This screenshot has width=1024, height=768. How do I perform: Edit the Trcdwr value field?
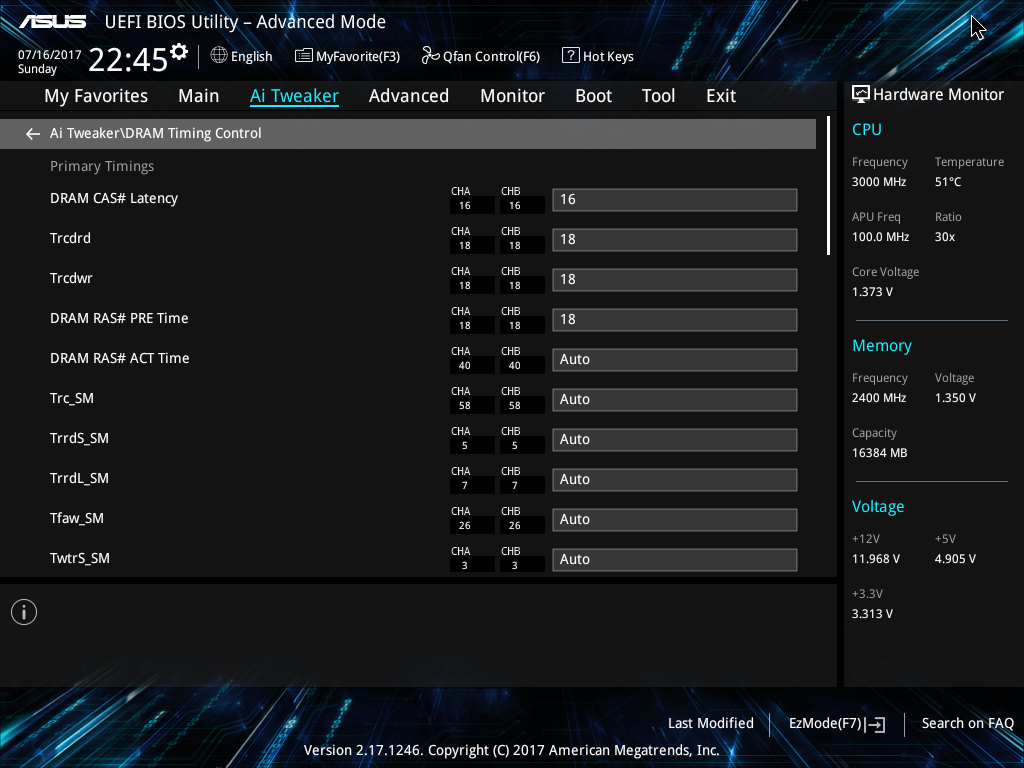click(675, 280)
